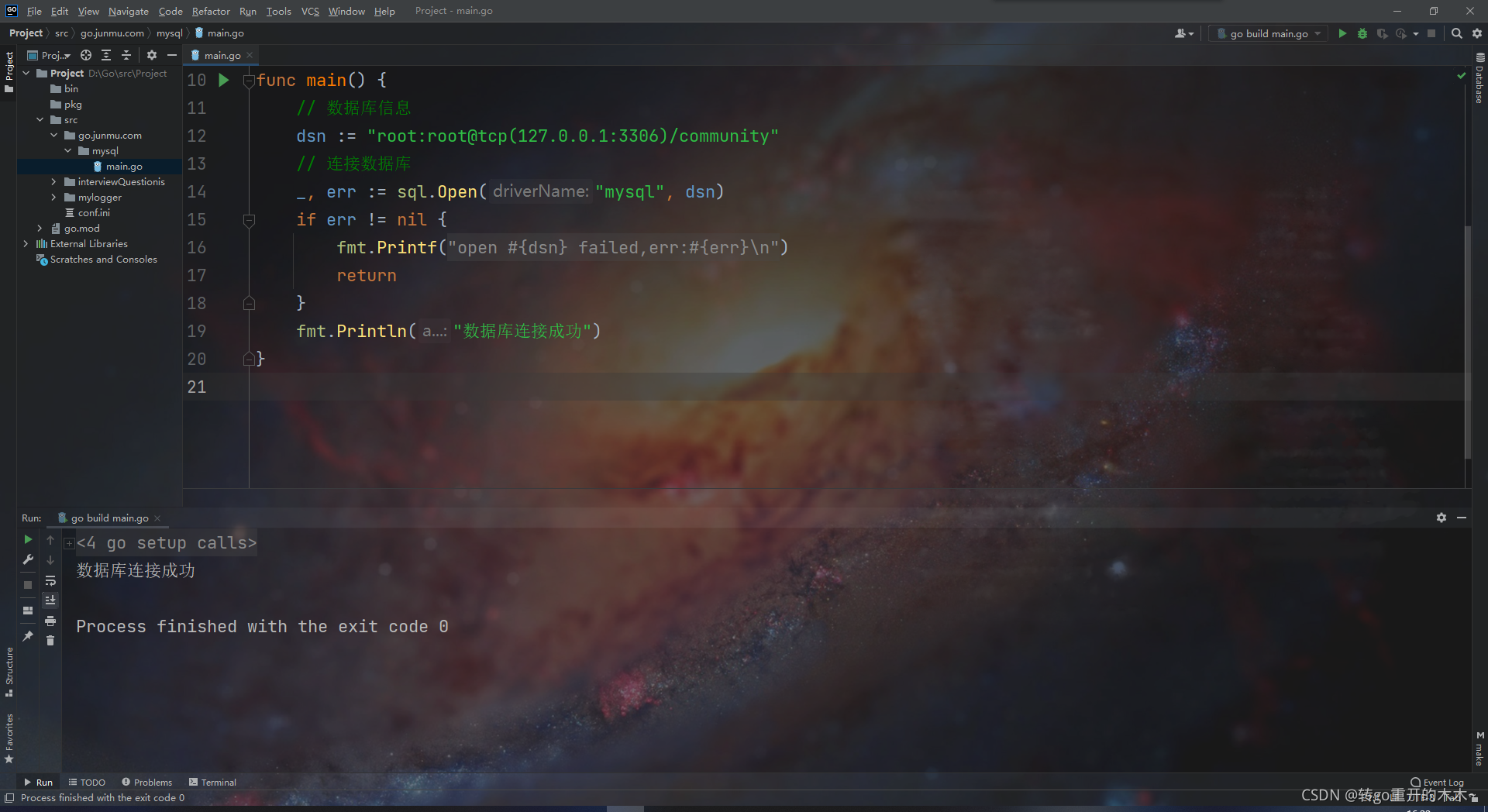Viewport: 1488px width, 812px height.
Task: Open the user account icon in toolbar
Action: 1183,33
